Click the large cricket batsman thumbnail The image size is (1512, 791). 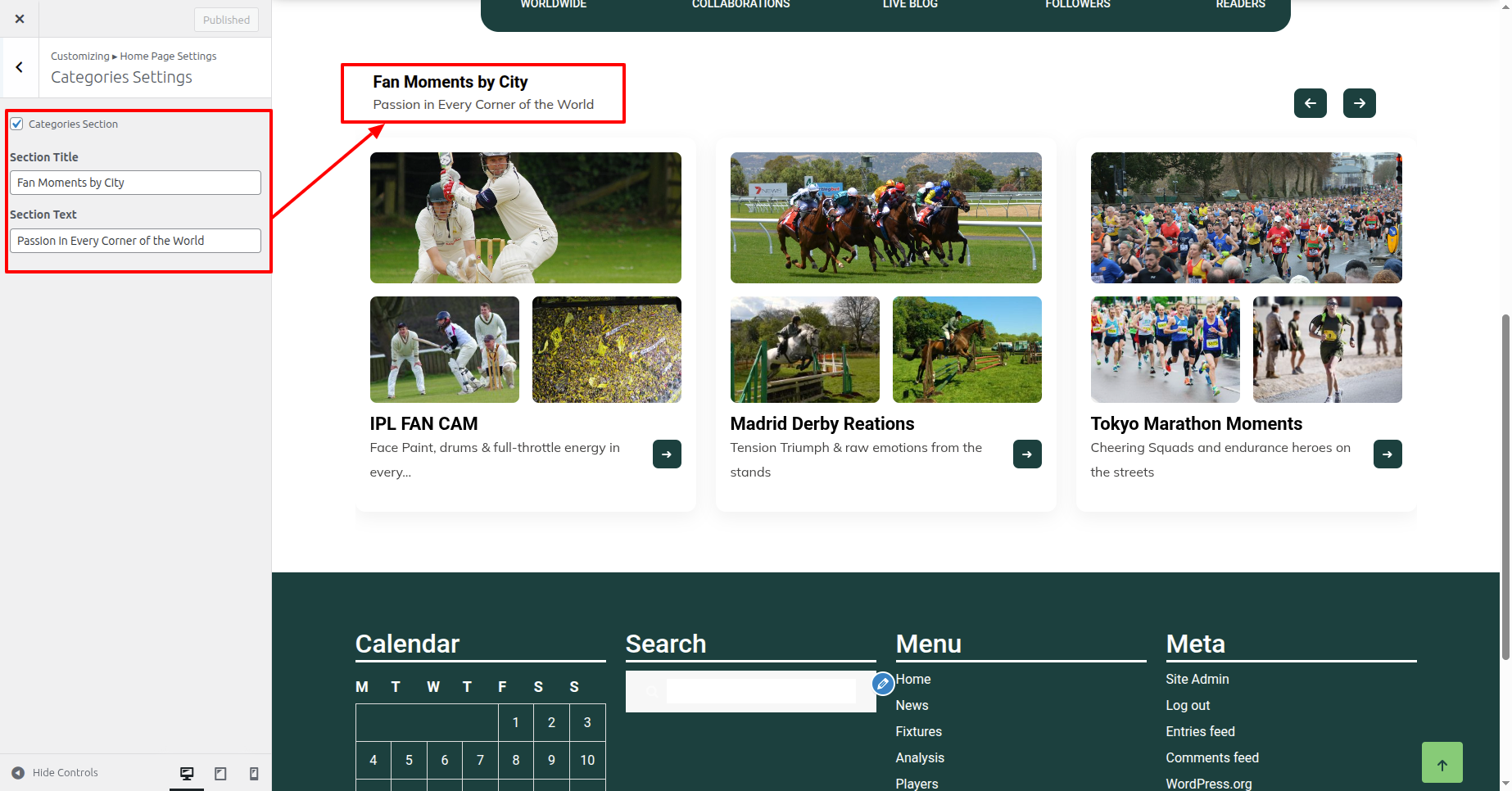(525, 218)
